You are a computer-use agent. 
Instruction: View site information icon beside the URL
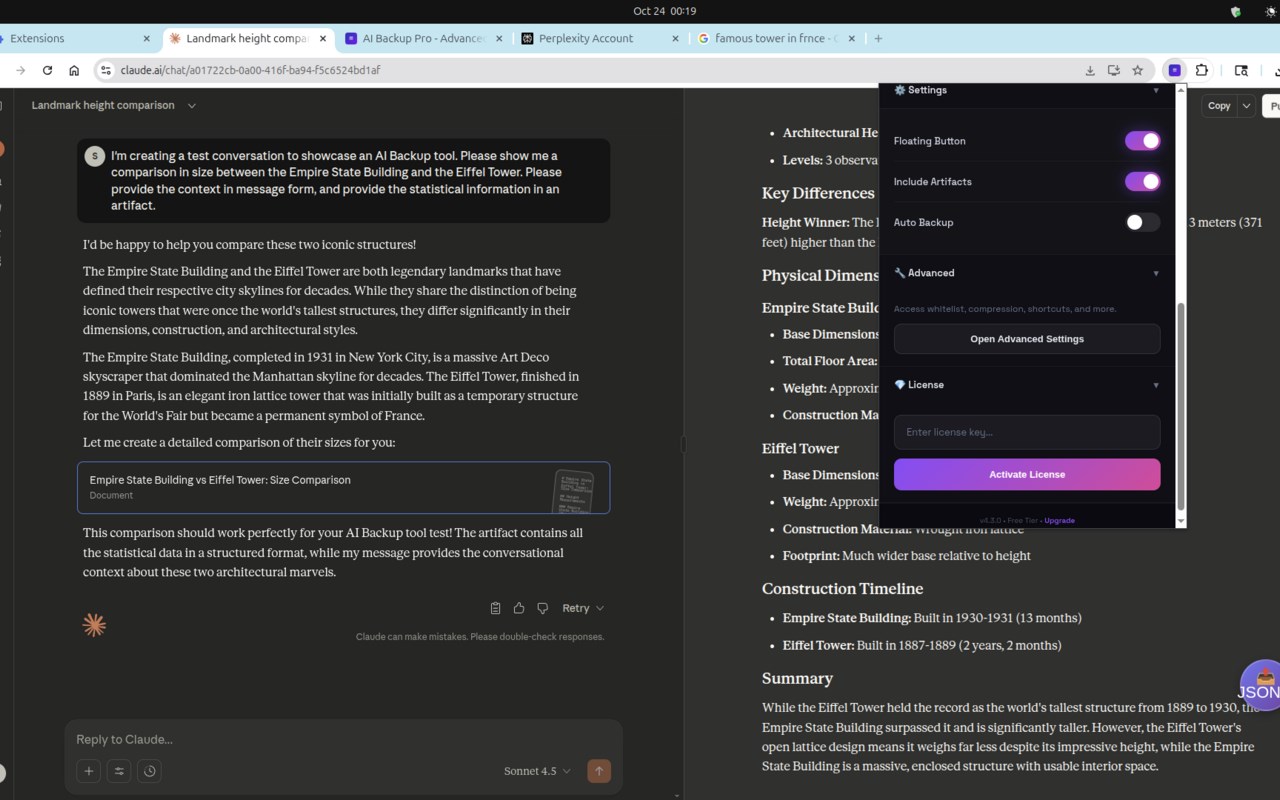[x=106, y=71]
